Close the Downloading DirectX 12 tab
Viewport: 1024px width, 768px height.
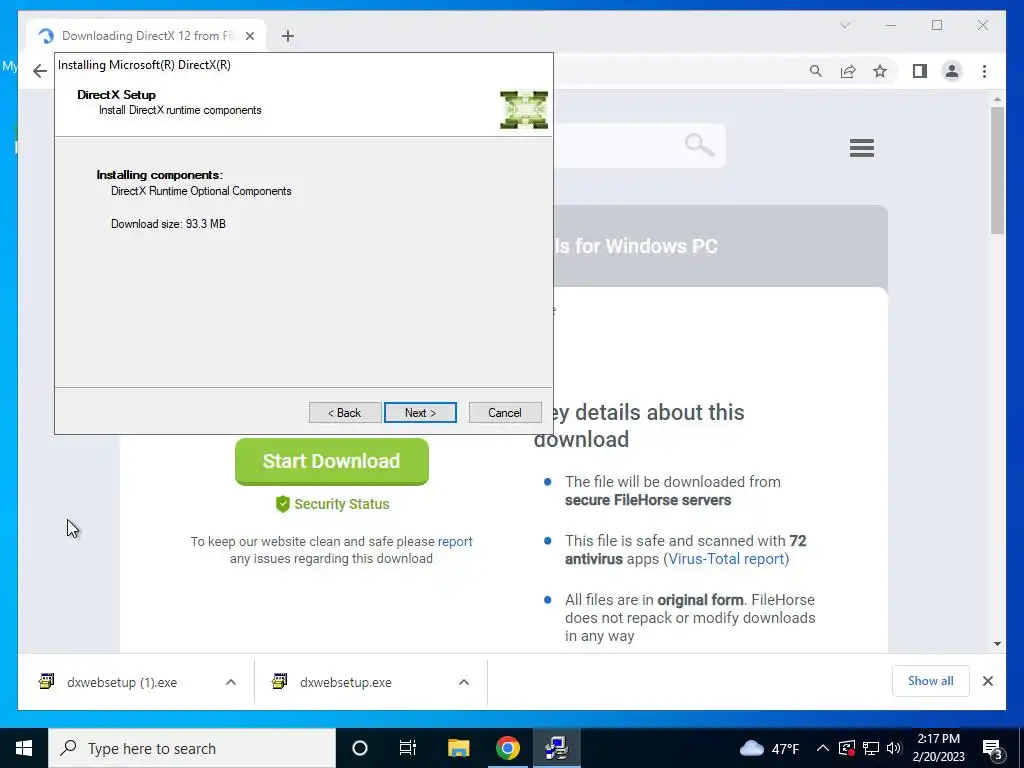pyautogui.click(x=249, y=36)
